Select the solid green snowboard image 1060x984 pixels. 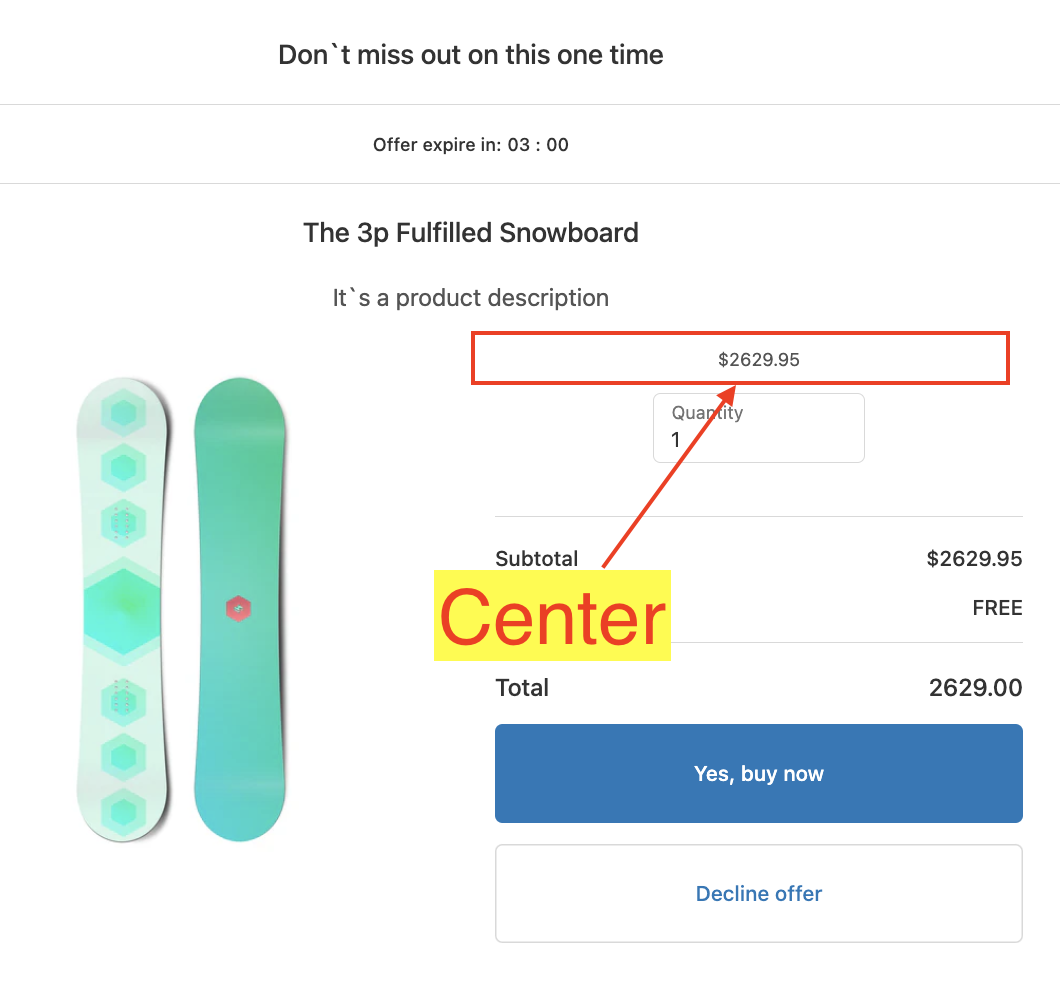[x=239, y=610]
